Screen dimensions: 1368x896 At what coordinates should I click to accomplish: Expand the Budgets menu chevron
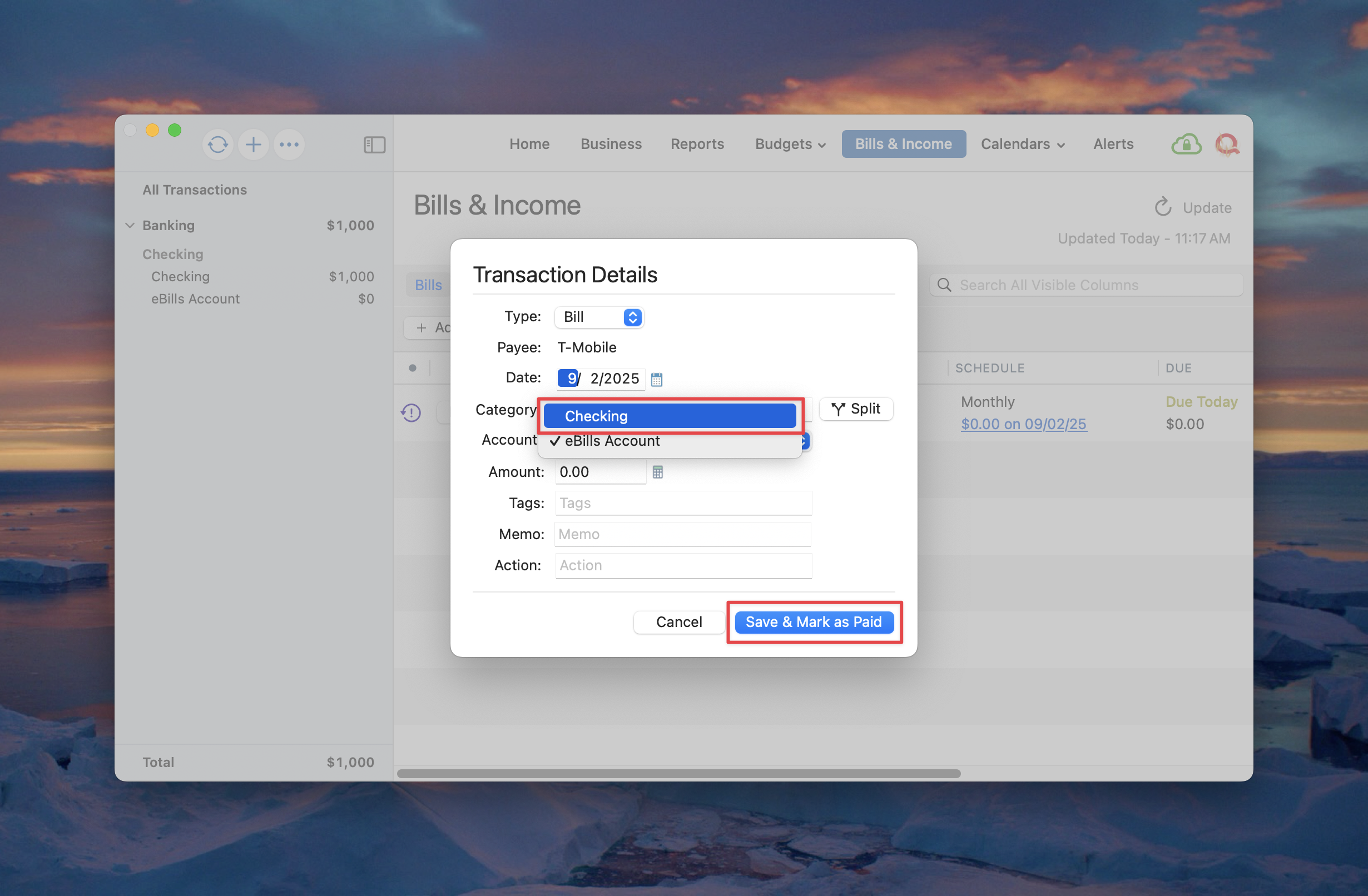(x=822, y=145)
